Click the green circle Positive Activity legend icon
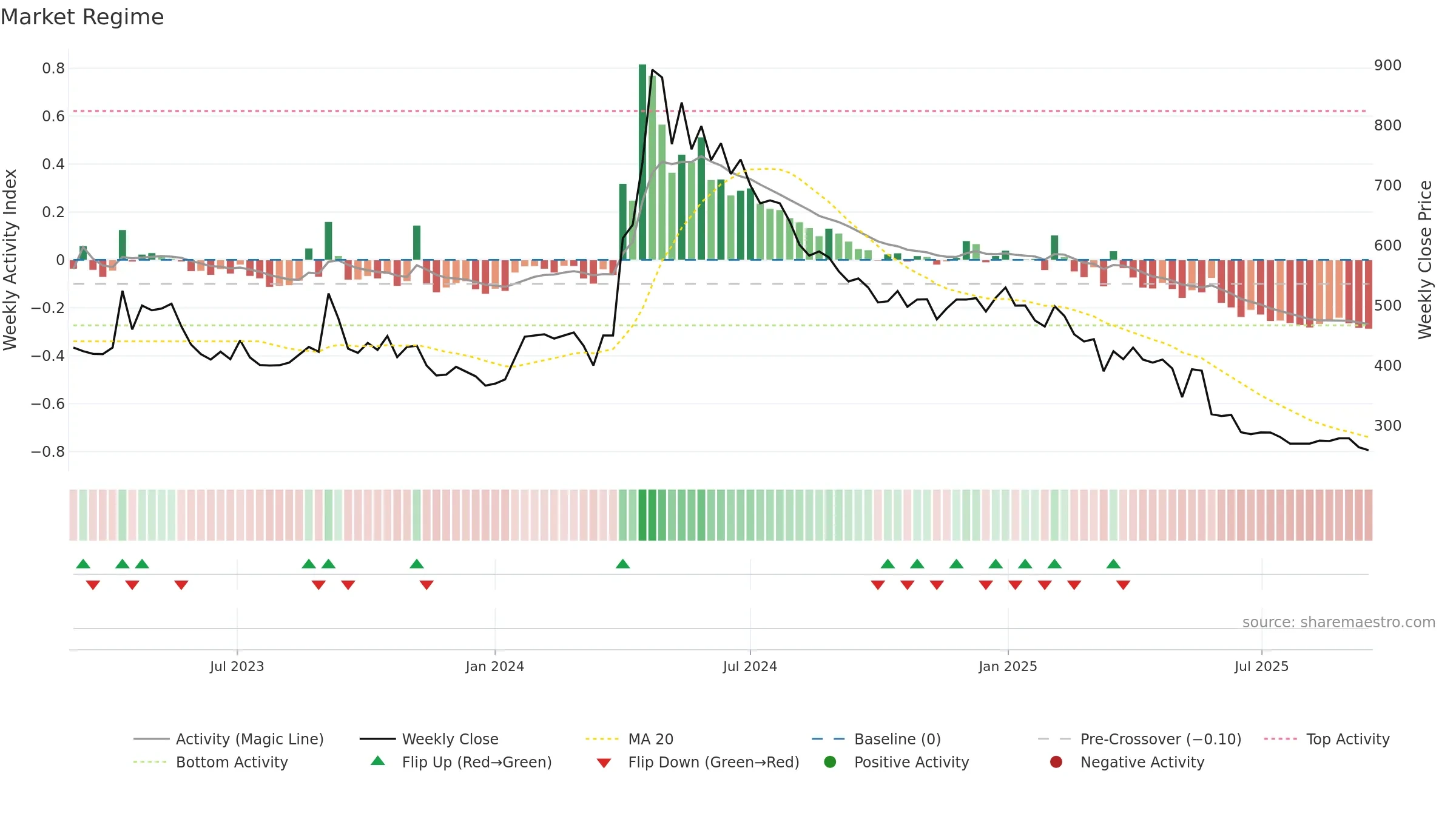The image size is (1456, 819). [x=831, y=761]
